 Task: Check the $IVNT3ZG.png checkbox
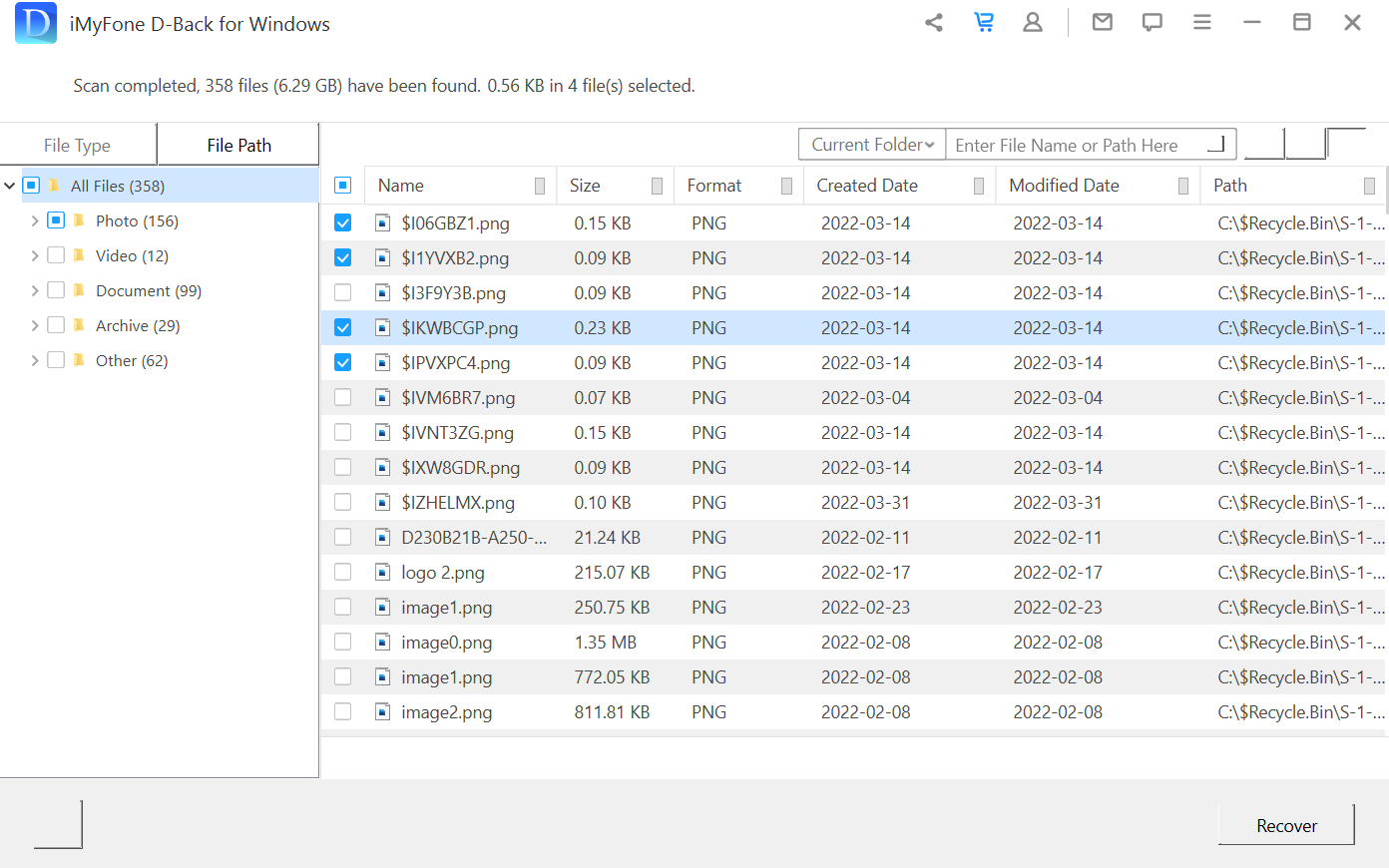pos(342,432)
